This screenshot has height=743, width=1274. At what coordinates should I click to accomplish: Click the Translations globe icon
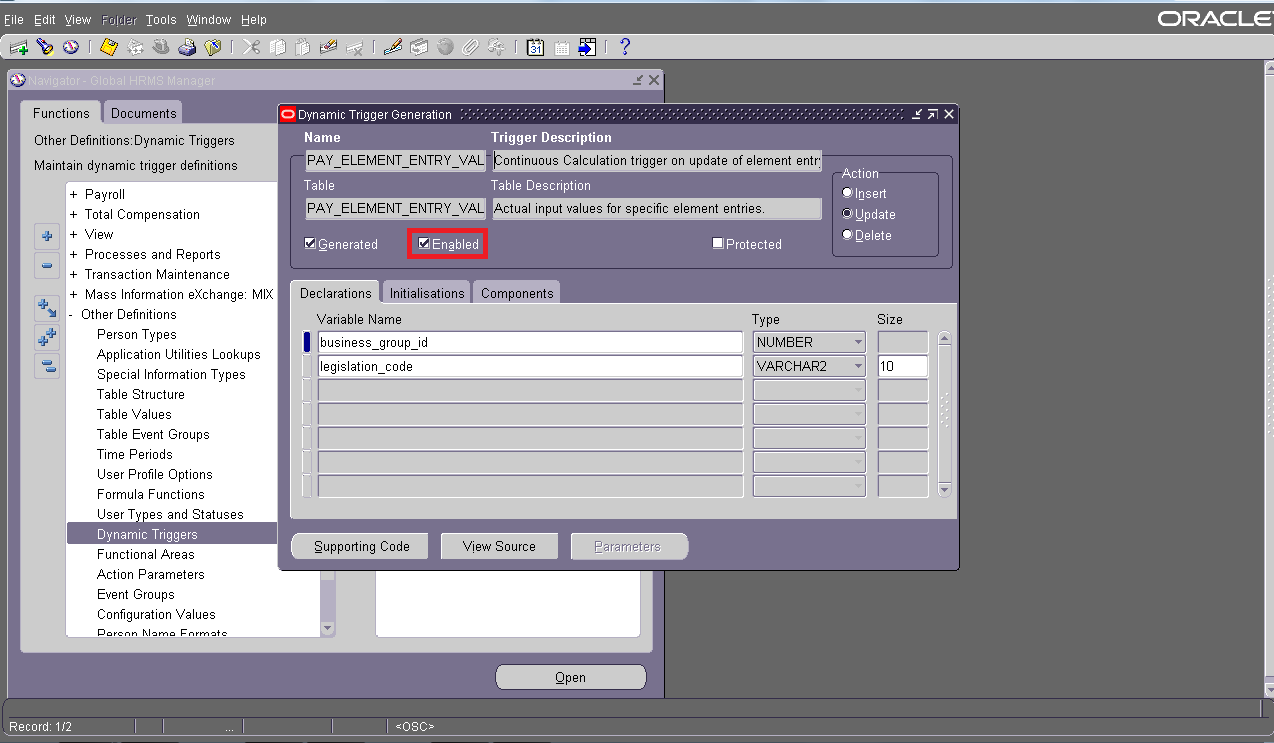[445, 47]
